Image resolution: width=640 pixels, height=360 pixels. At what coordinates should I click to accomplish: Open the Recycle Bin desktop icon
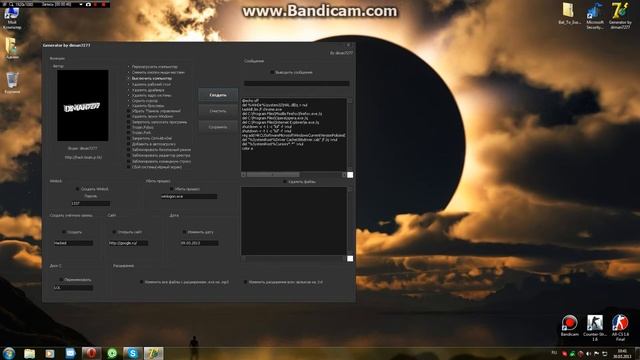click(x=12, y=82)
